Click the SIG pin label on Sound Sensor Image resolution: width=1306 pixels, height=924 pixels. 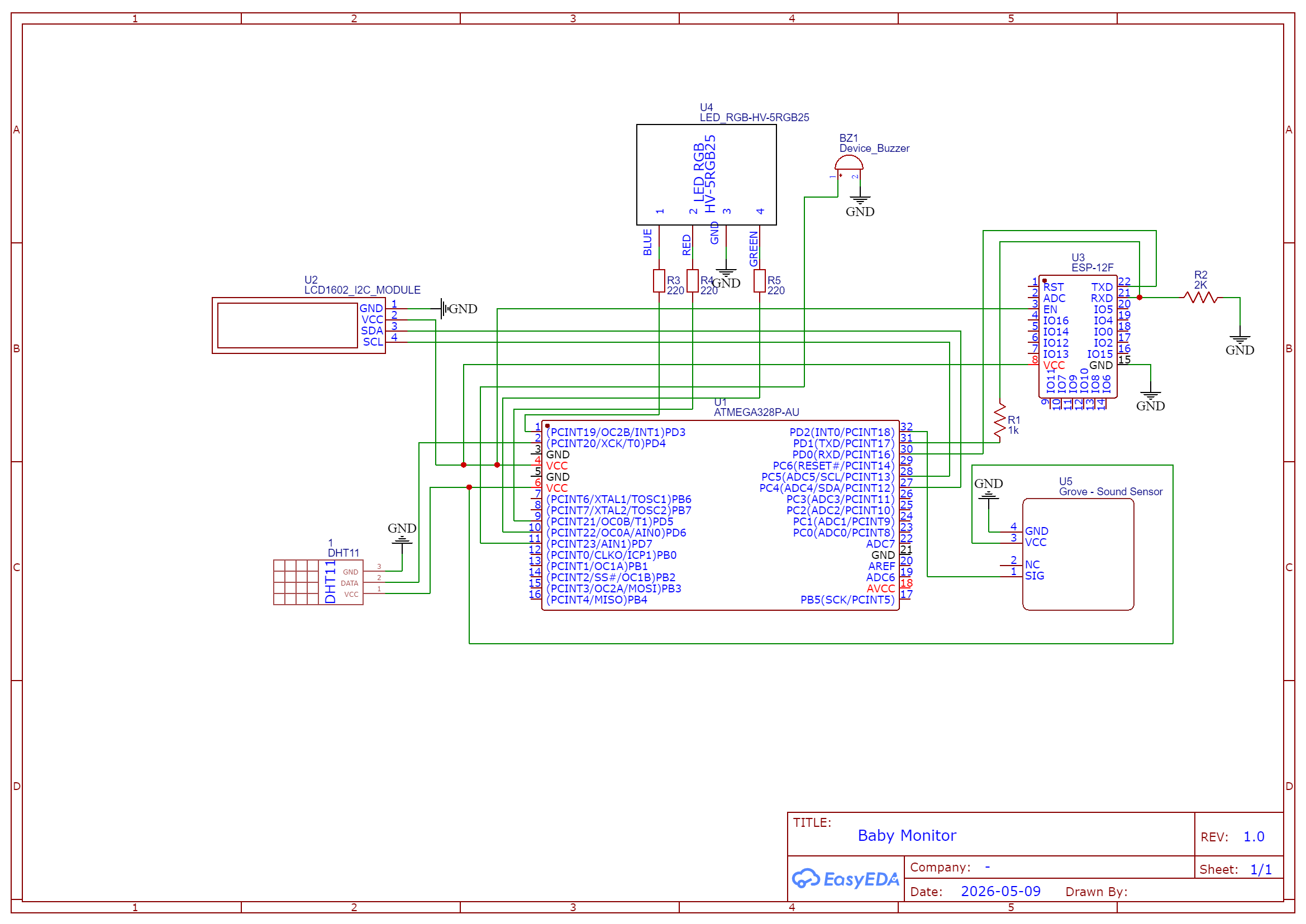pyautogui.click(x=1034, y=575)
